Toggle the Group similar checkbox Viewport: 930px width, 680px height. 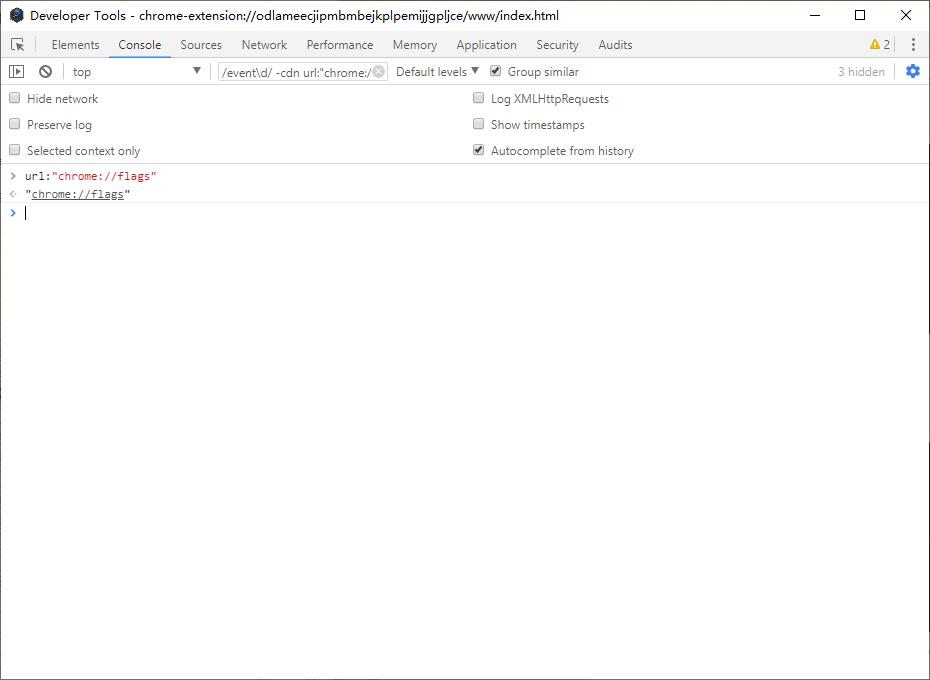[495, 71]
